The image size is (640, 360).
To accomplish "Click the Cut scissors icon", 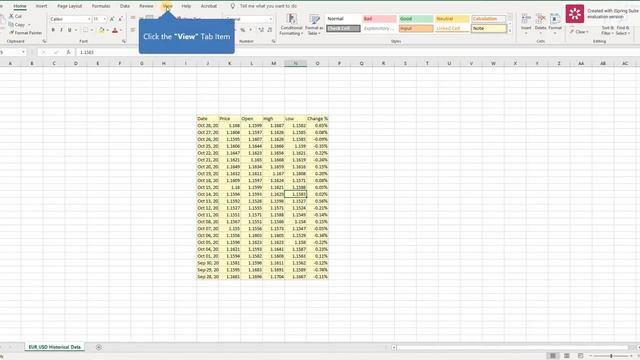I will [11, 16].
